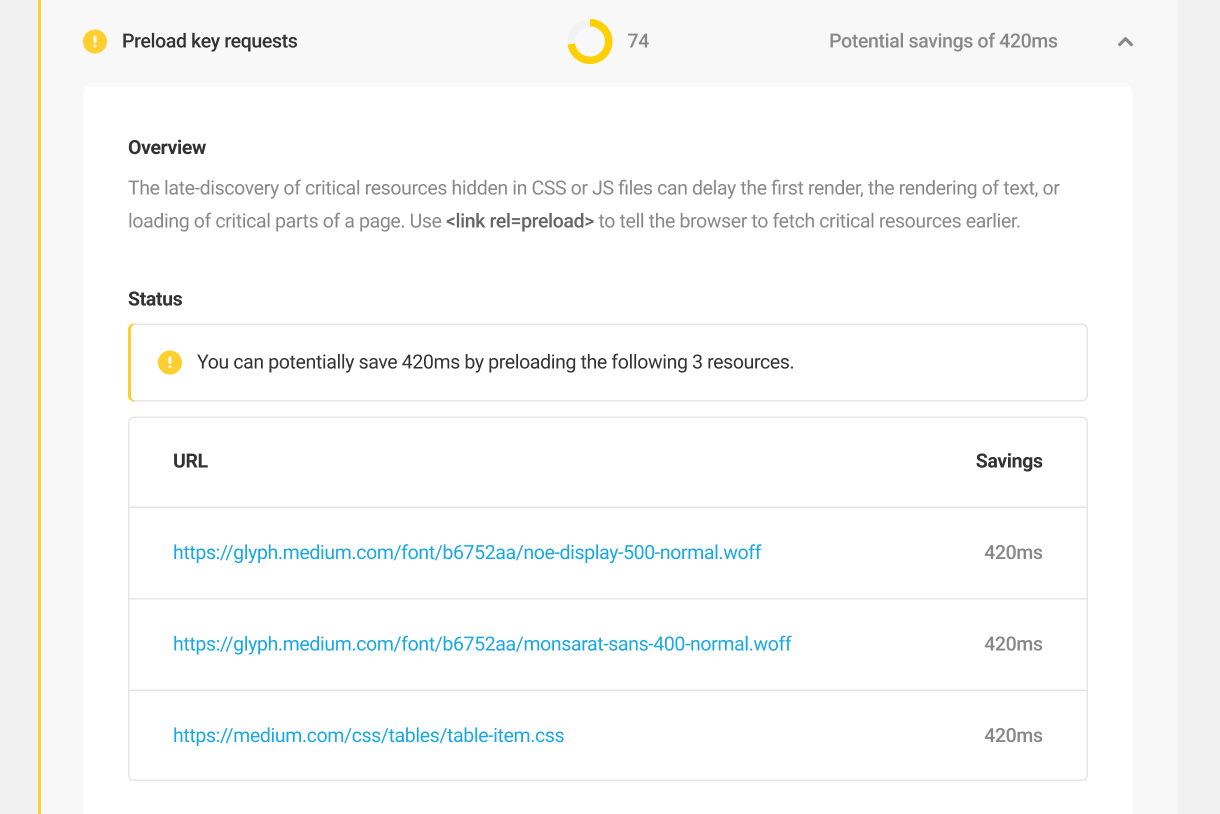Select the 420ms savings value for table-item.css
Image resolution: width=1220 pixels, height=814 pixels.
tap(1013, 735)
